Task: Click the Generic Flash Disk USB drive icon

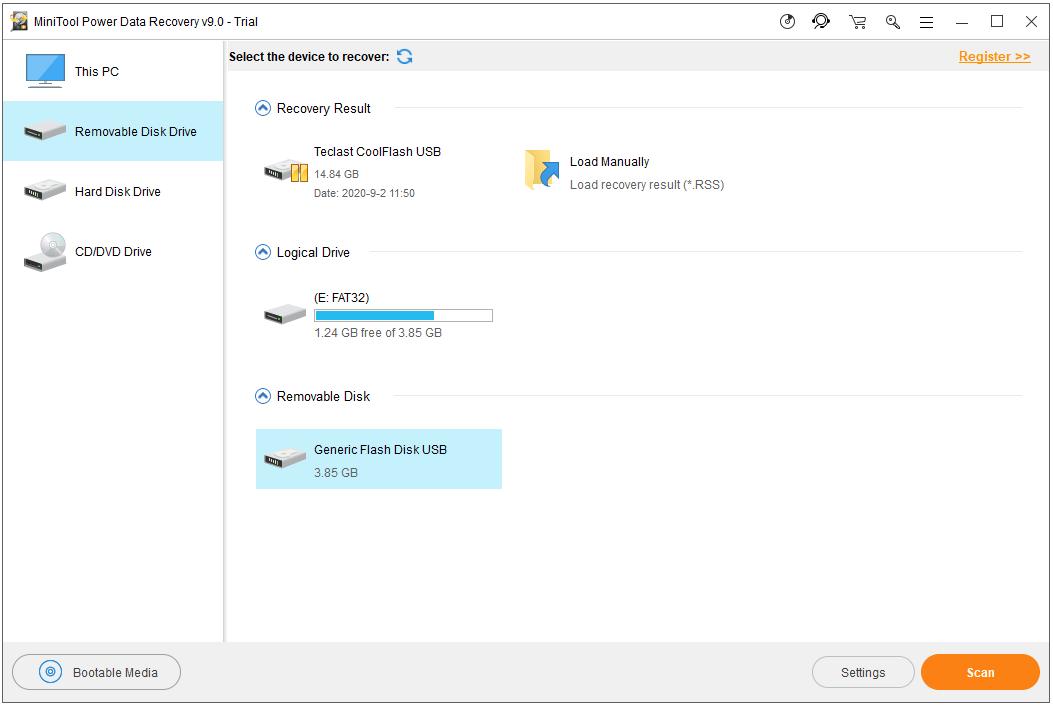Action: pyautogui.click(x=285, y=458)
